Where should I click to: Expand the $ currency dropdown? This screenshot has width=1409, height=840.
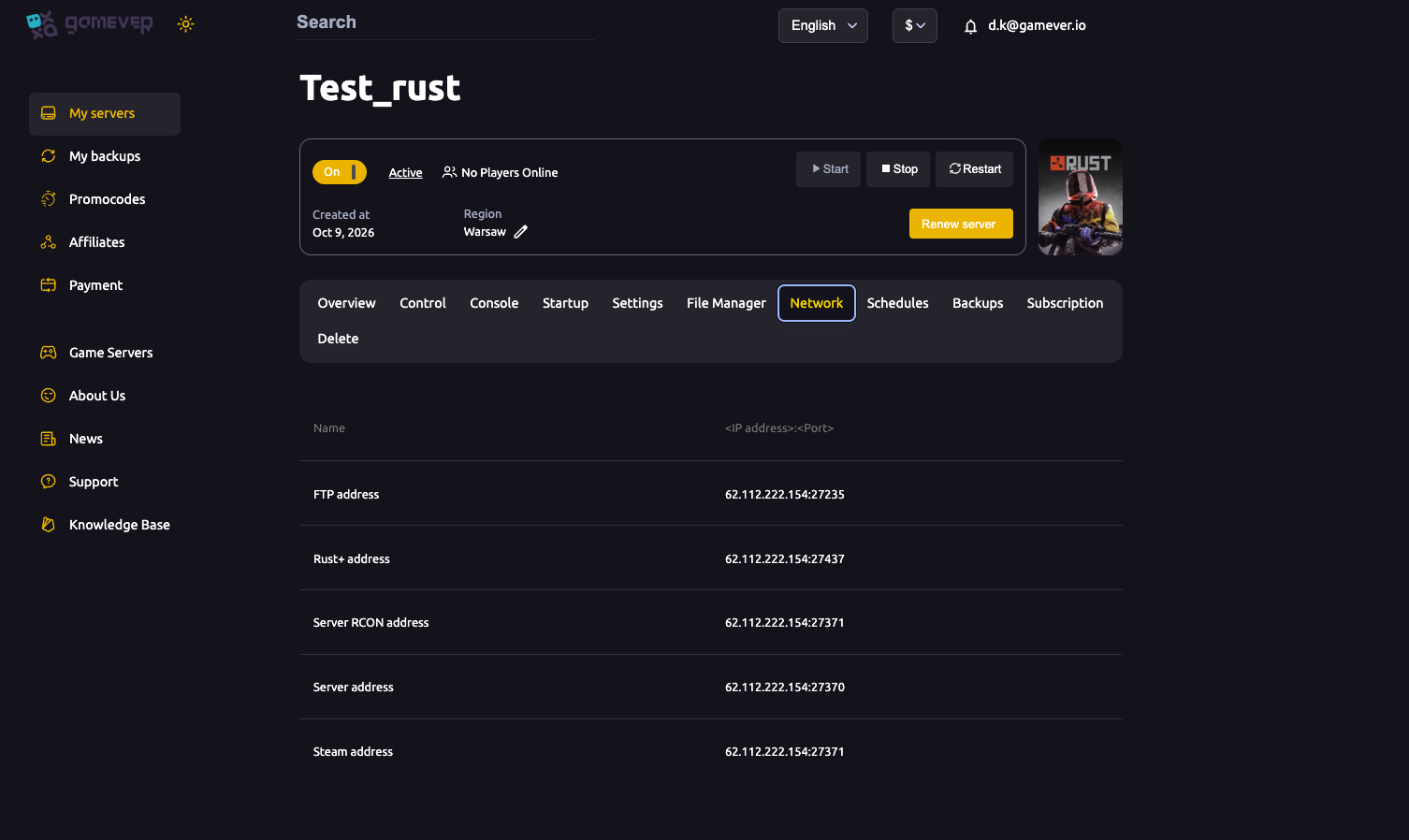[915, 26]
